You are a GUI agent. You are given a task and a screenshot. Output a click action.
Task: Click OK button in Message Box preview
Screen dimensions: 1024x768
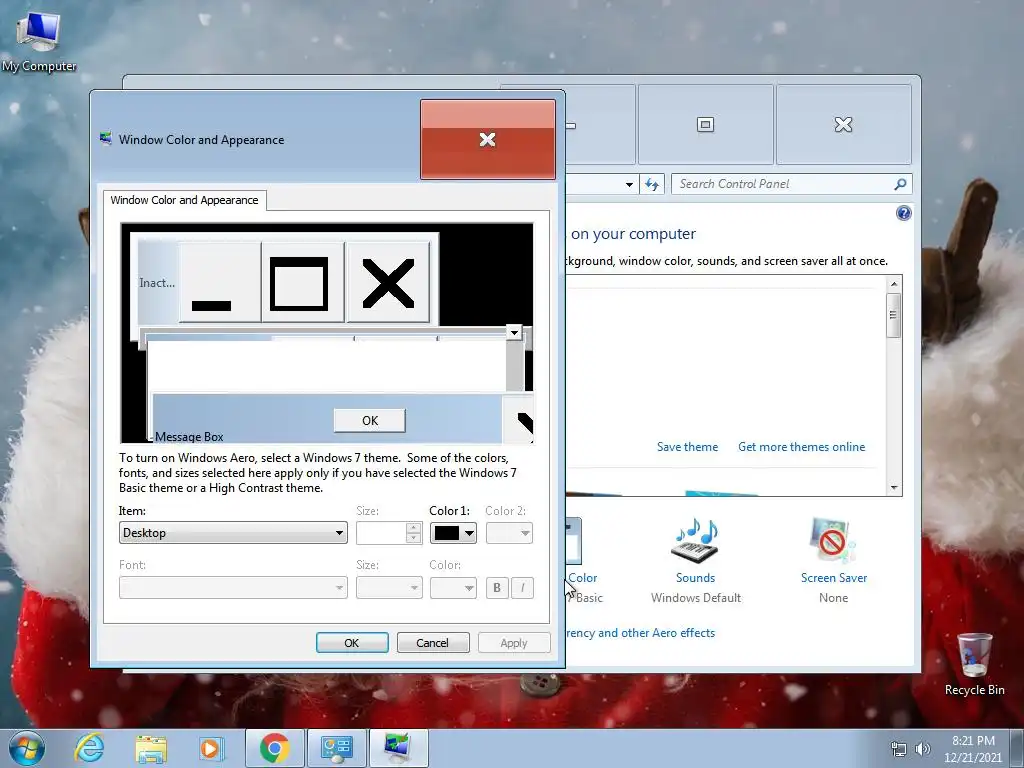[x=370, y=421]
